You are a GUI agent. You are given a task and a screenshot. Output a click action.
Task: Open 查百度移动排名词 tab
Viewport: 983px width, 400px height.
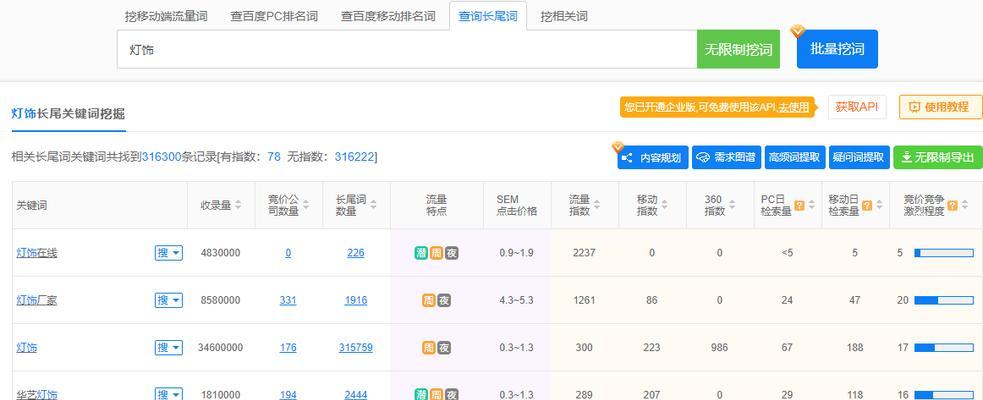pyautogui.click(x=388, y=16)
